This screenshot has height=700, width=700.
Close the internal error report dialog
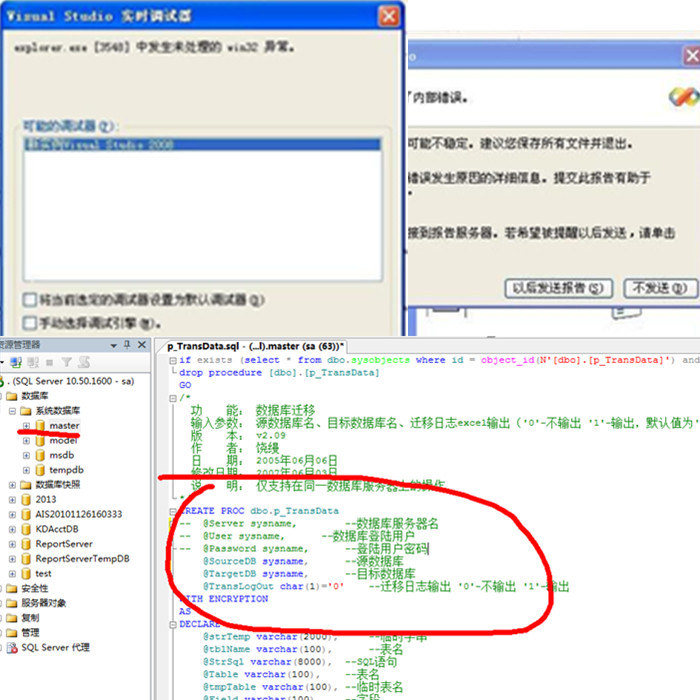(x=692, y=56)
